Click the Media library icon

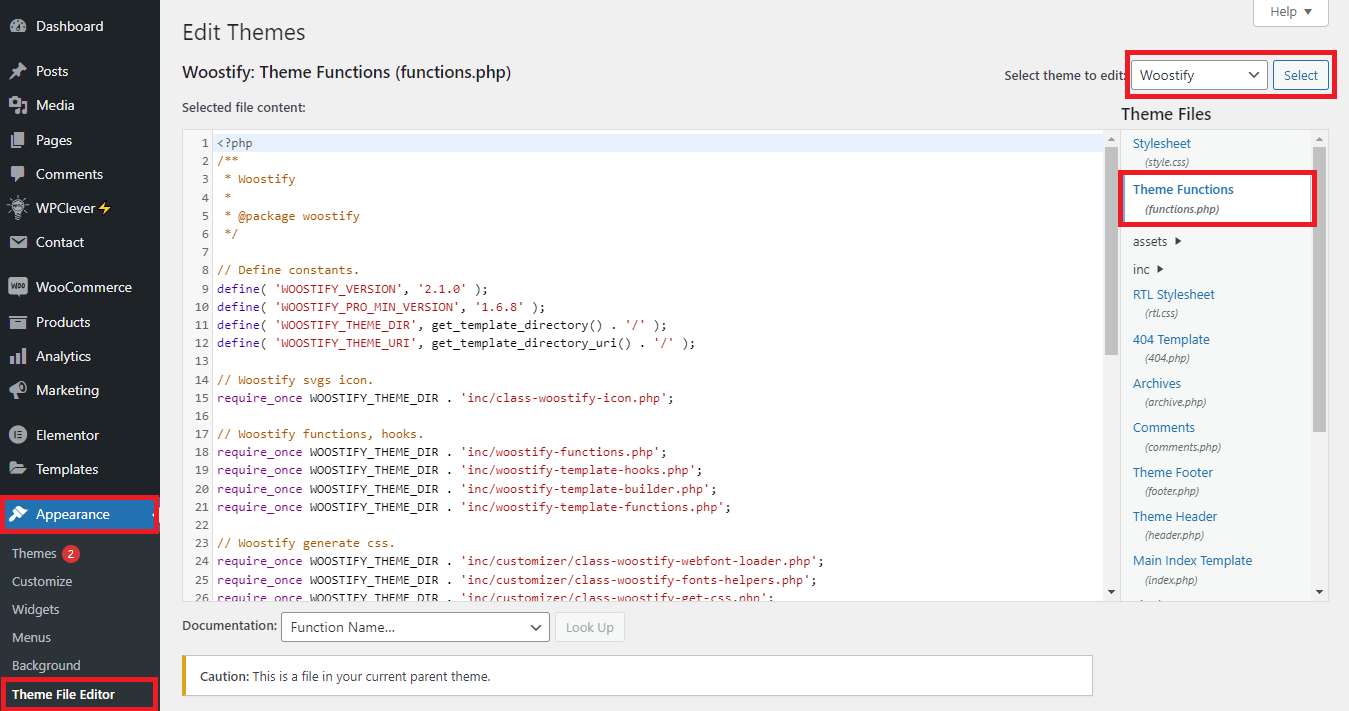pyautogui.click(x=18, y=105)
